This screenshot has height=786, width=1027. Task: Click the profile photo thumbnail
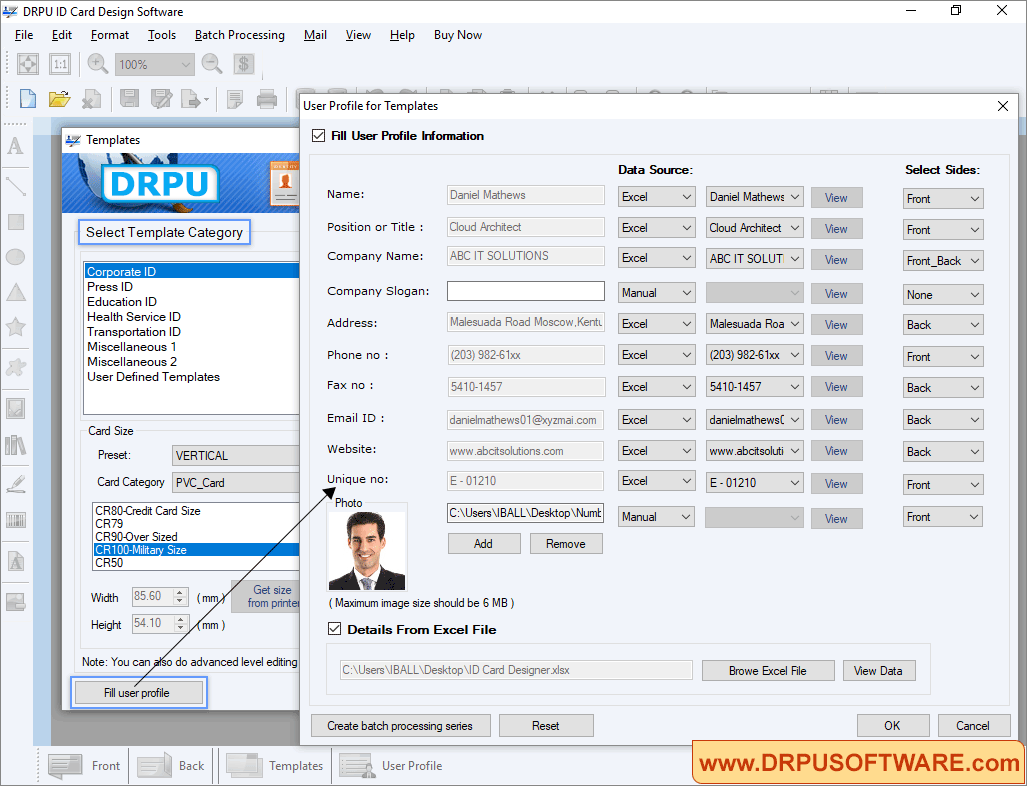[x=367, y=550]
